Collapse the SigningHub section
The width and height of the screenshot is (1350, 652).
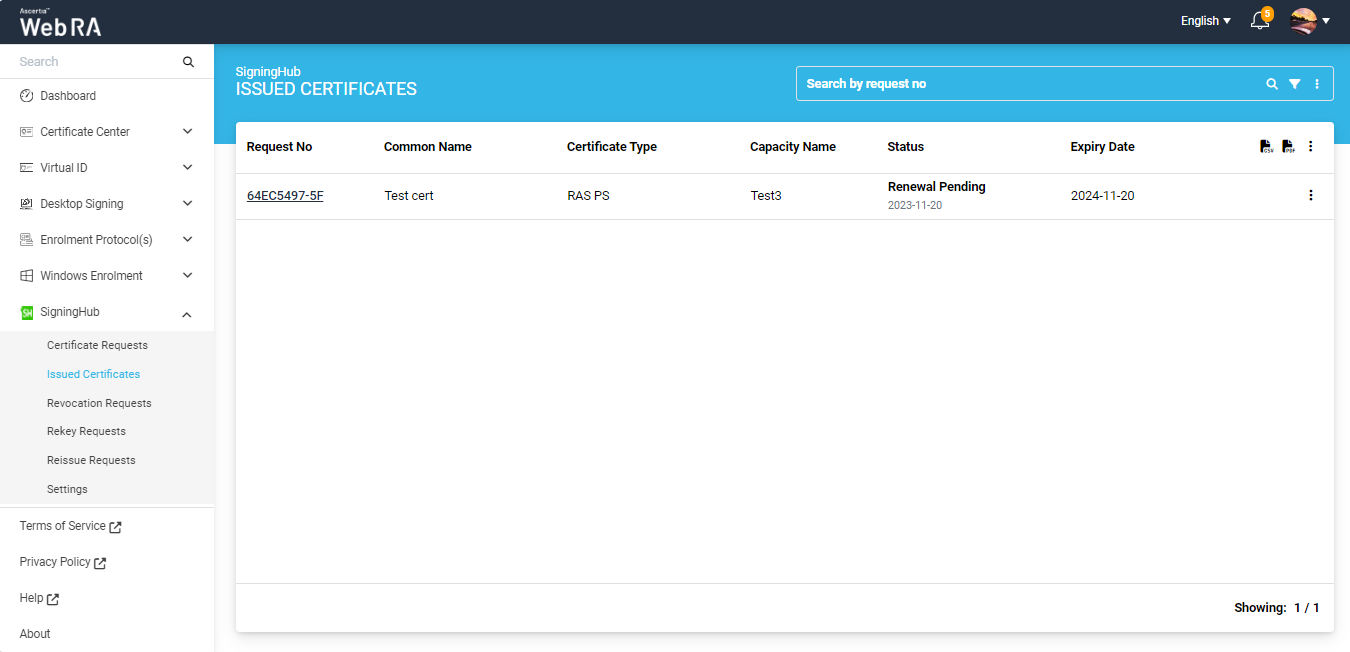[187, 314]
